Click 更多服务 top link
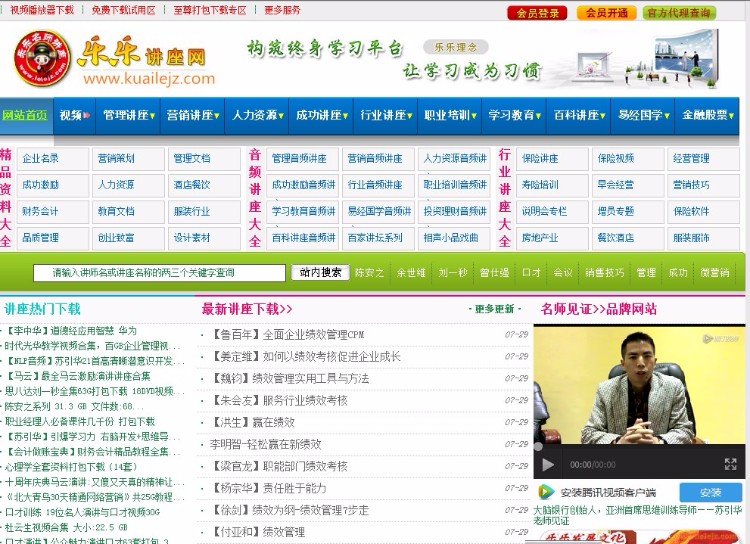The width and height of the screenshot is (750, 544). point(282,10)
